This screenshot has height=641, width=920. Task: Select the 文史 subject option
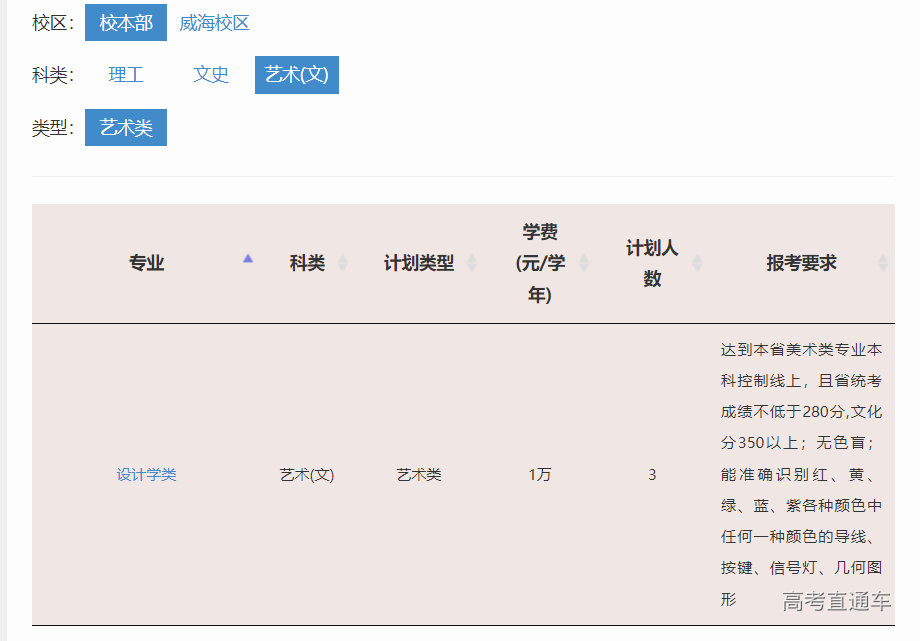211,74
